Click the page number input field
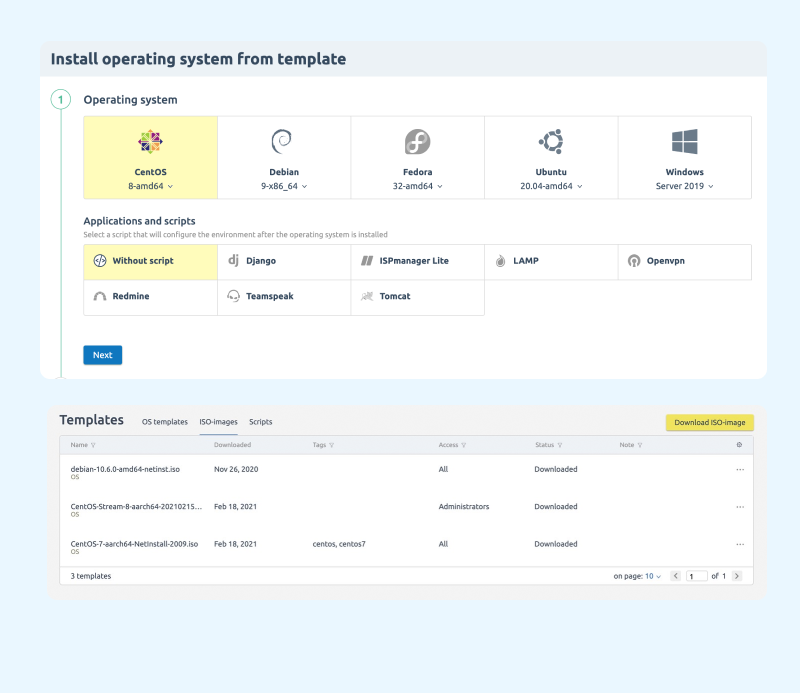800x693 pixels. click(696, 576)
